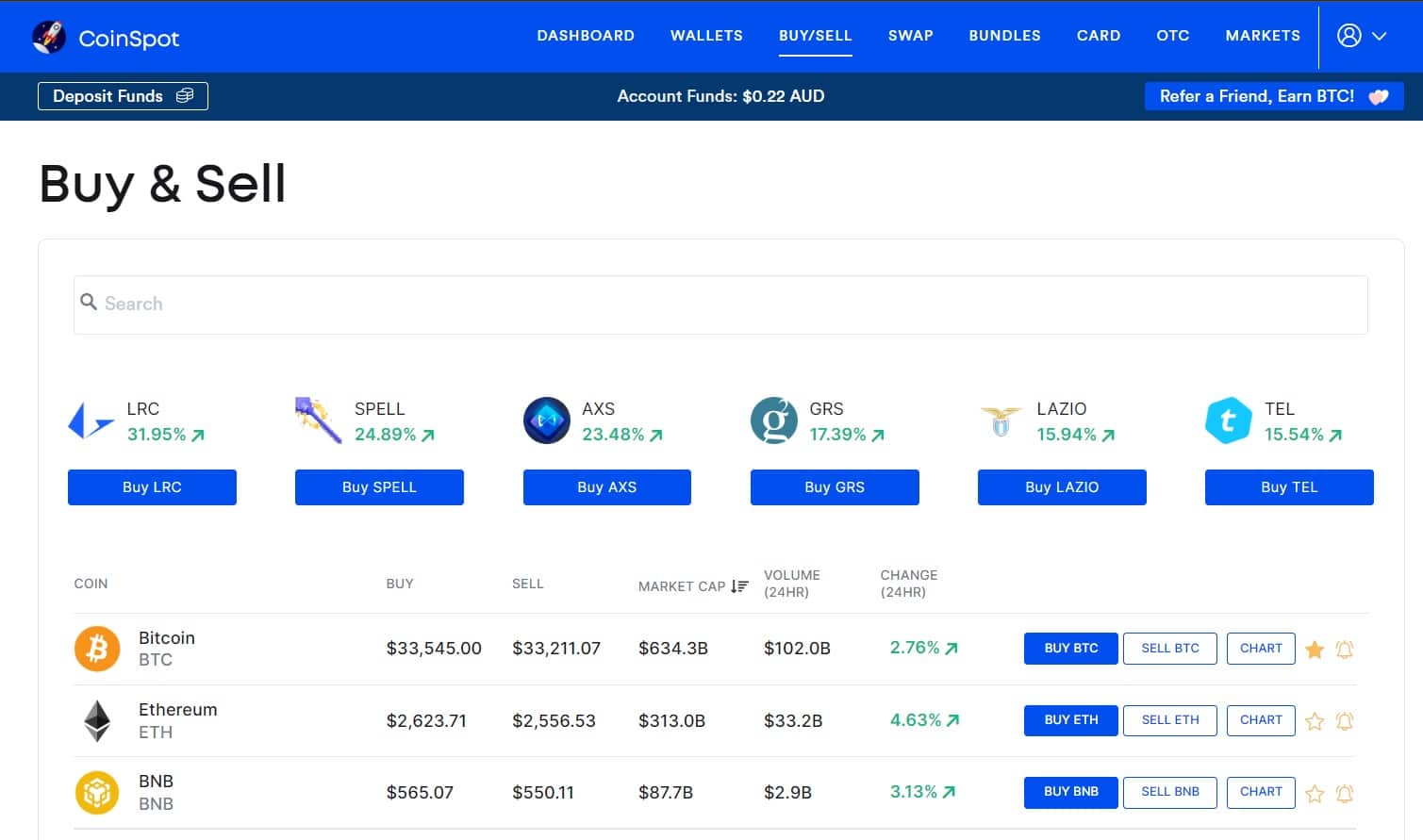The height and width of the screenshot is (840, 1423).
Task: Go to the OTC page
Action: 1173,36
